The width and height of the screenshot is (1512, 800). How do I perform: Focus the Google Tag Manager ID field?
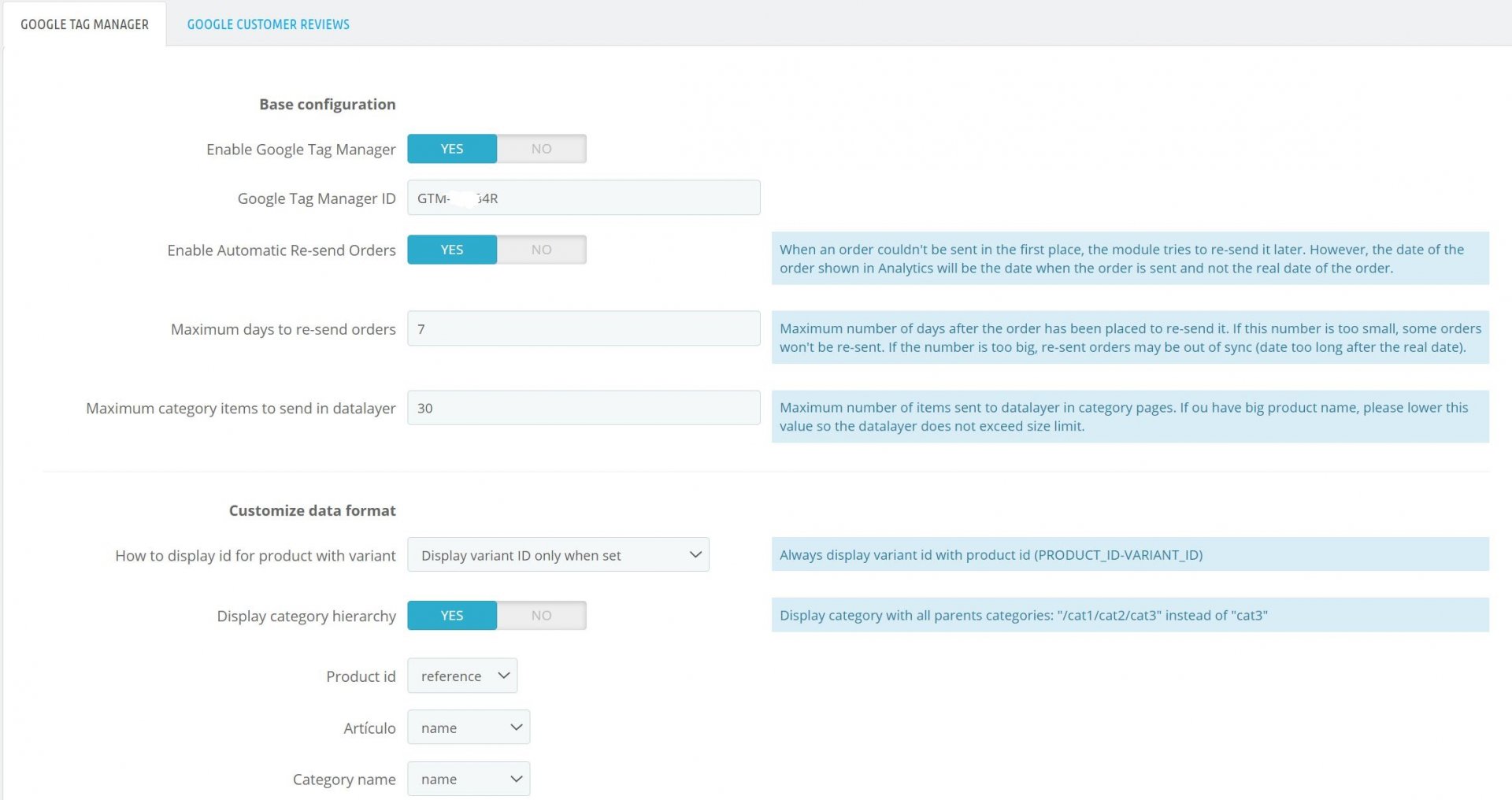point(584,198)
